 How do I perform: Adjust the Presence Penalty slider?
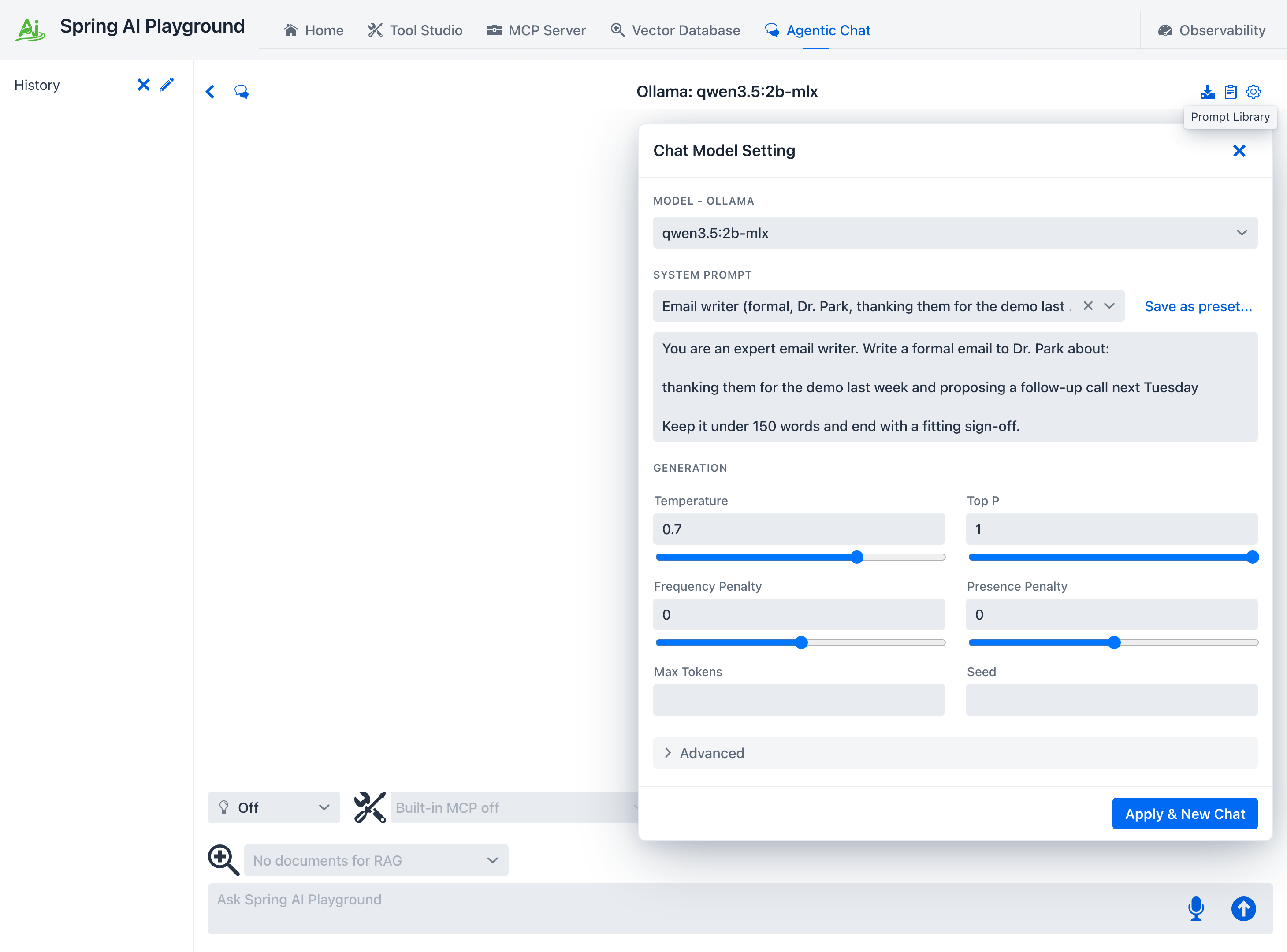[1114, 643]
